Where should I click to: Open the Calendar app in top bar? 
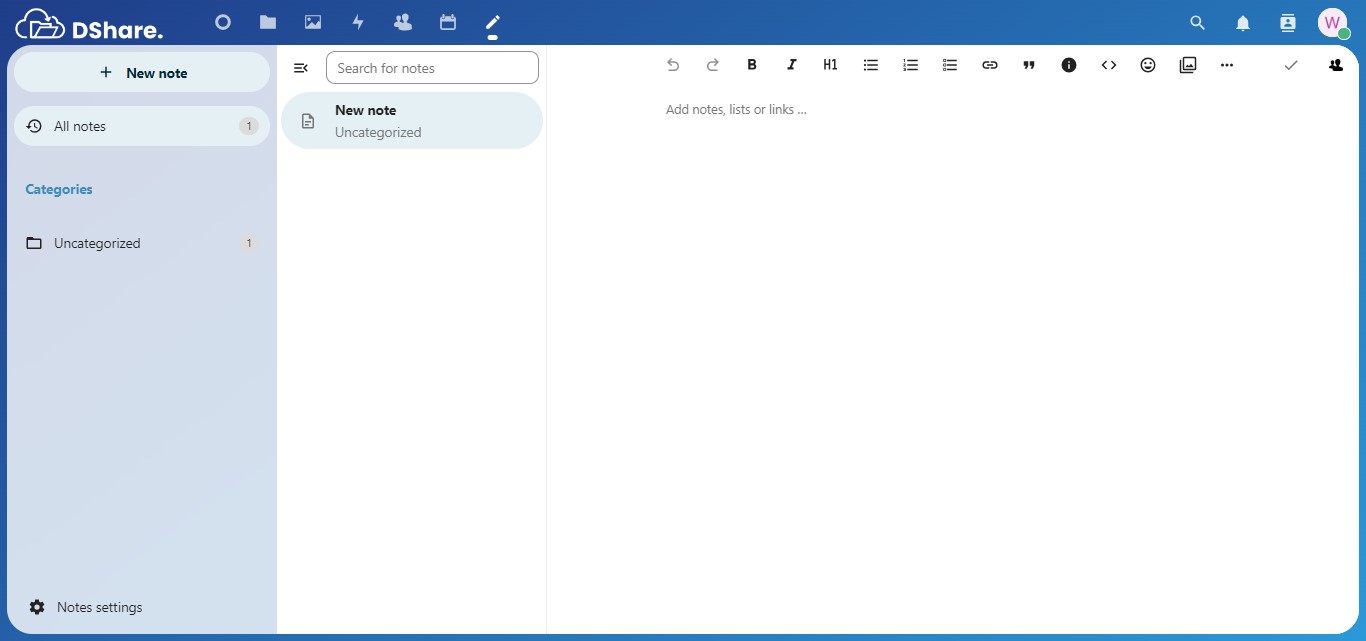448,22
